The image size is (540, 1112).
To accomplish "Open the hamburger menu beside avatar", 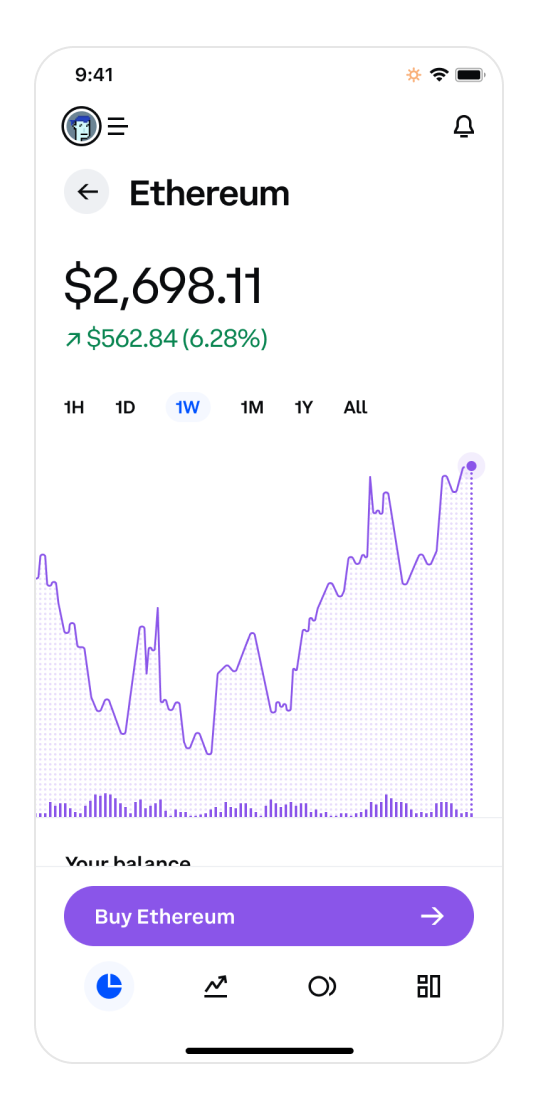I will click(x=118, y=127).
